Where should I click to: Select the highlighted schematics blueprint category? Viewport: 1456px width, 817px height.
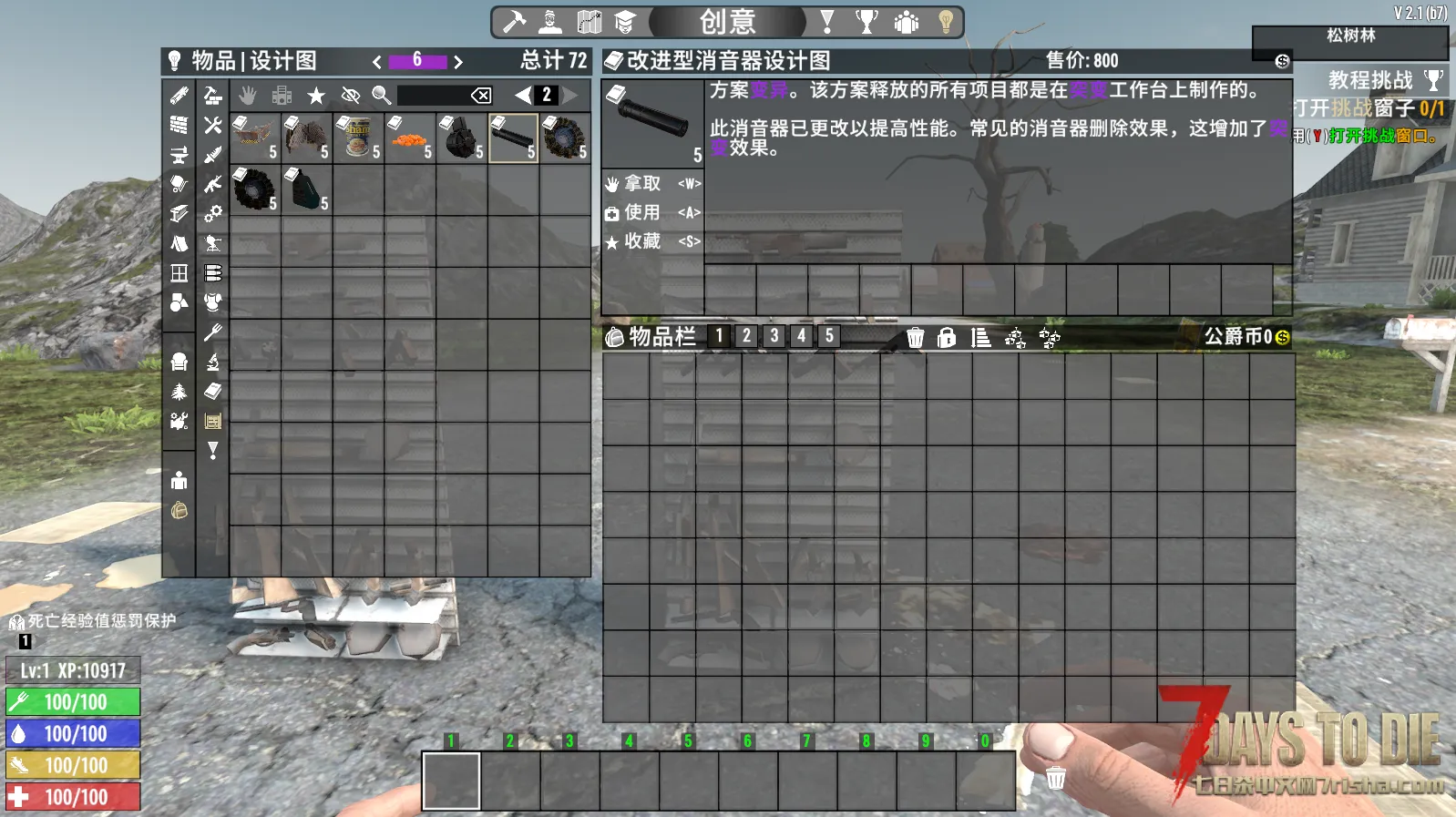[213, 421]
